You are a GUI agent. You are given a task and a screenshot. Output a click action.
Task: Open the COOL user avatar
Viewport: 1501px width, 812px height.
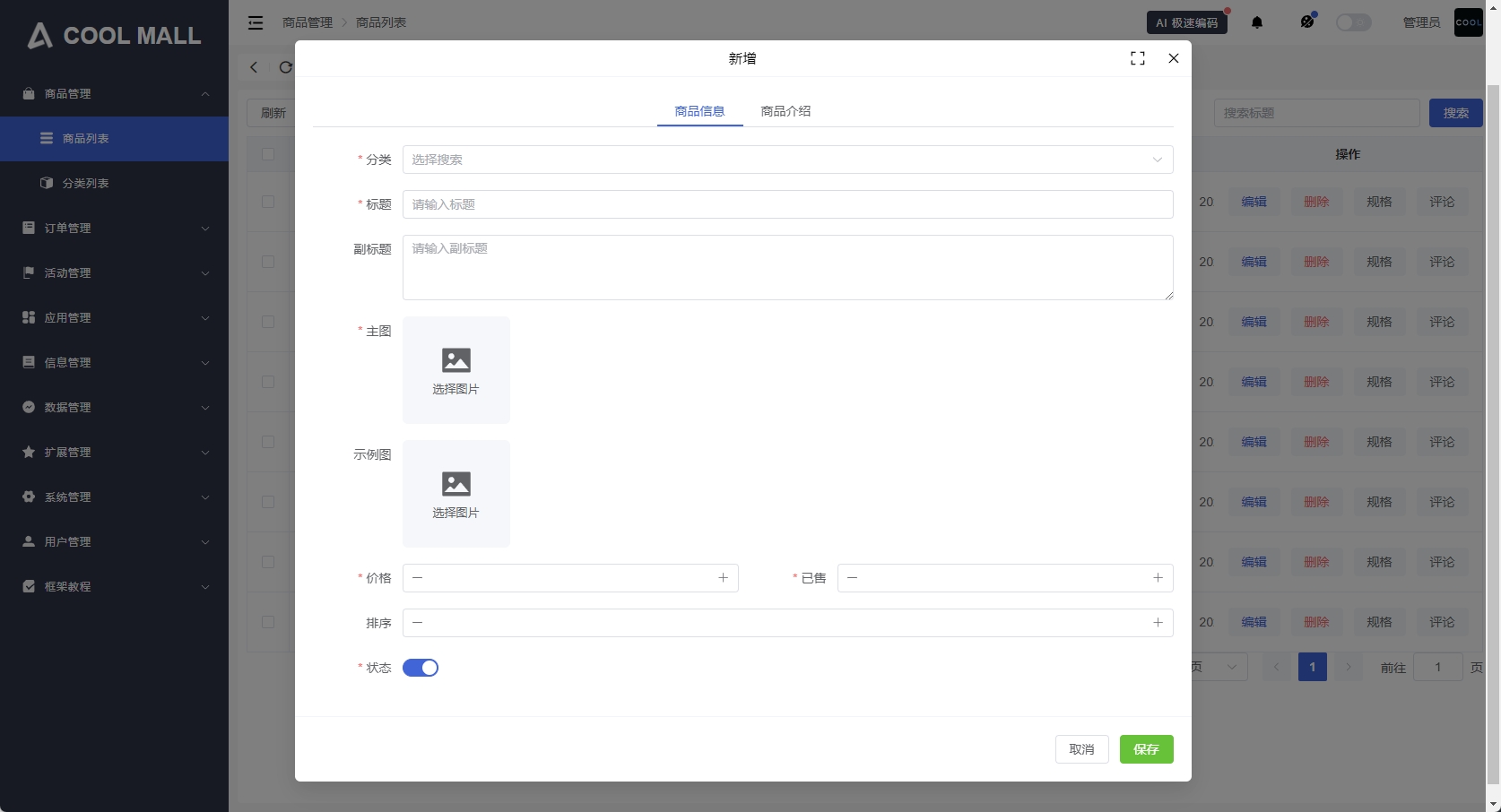pos(1469,22)
